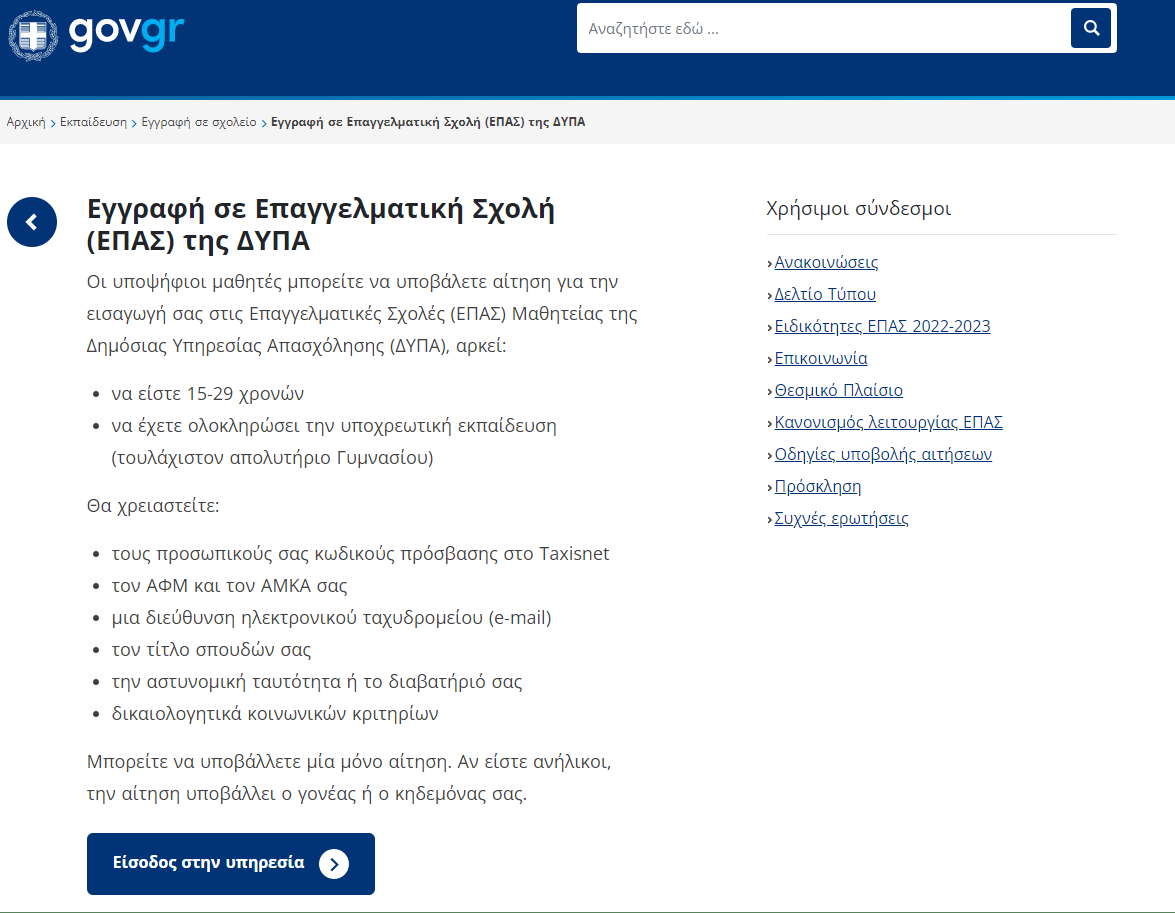Click the Πρόσκληση link
The image size is (1175, 913).
(817, 486)
